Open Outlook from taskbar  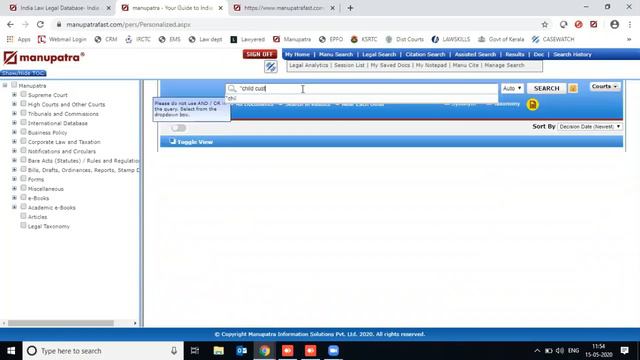coord(242,351)
